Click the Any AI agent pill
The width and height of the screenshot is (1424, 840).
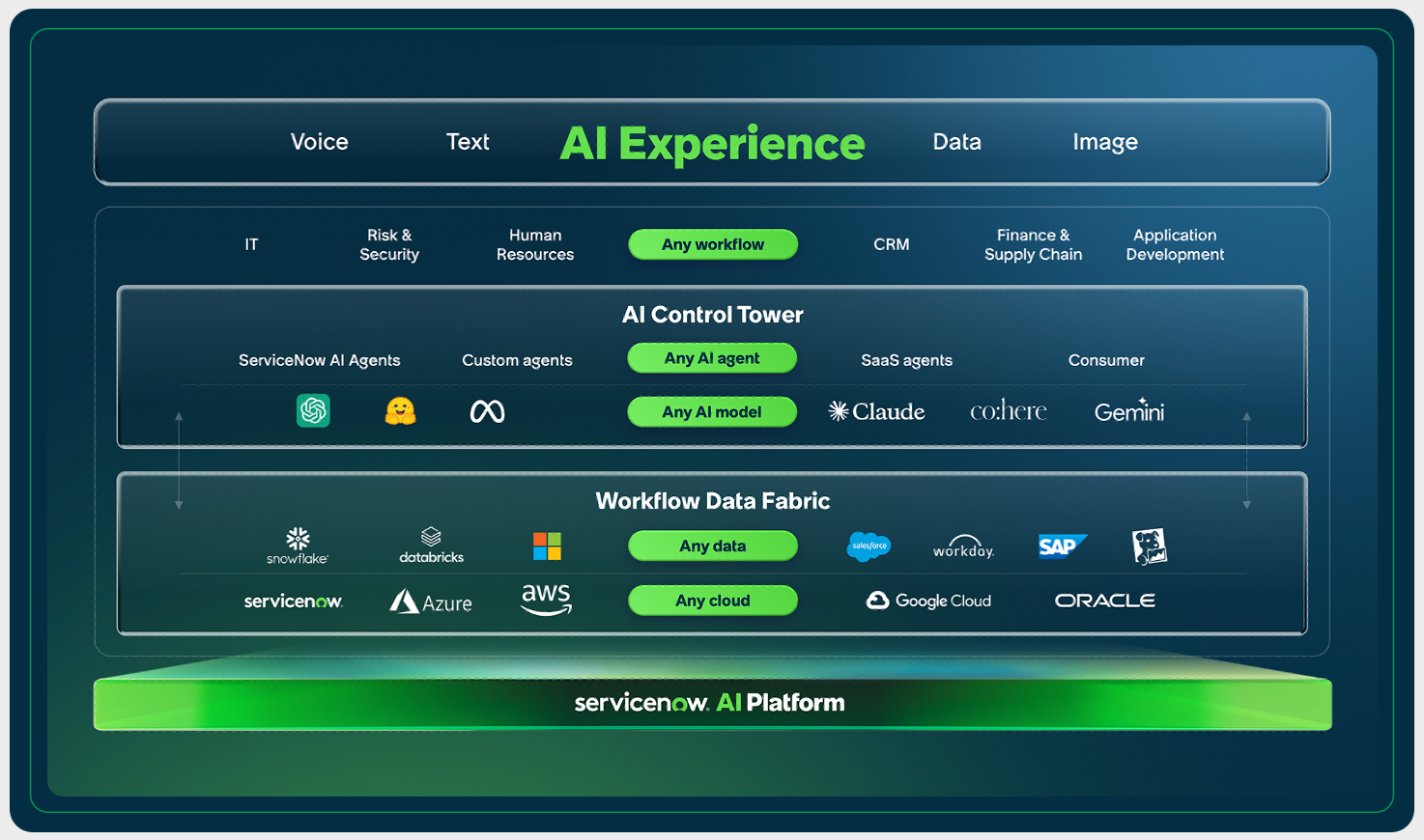(x=712, y=358)
